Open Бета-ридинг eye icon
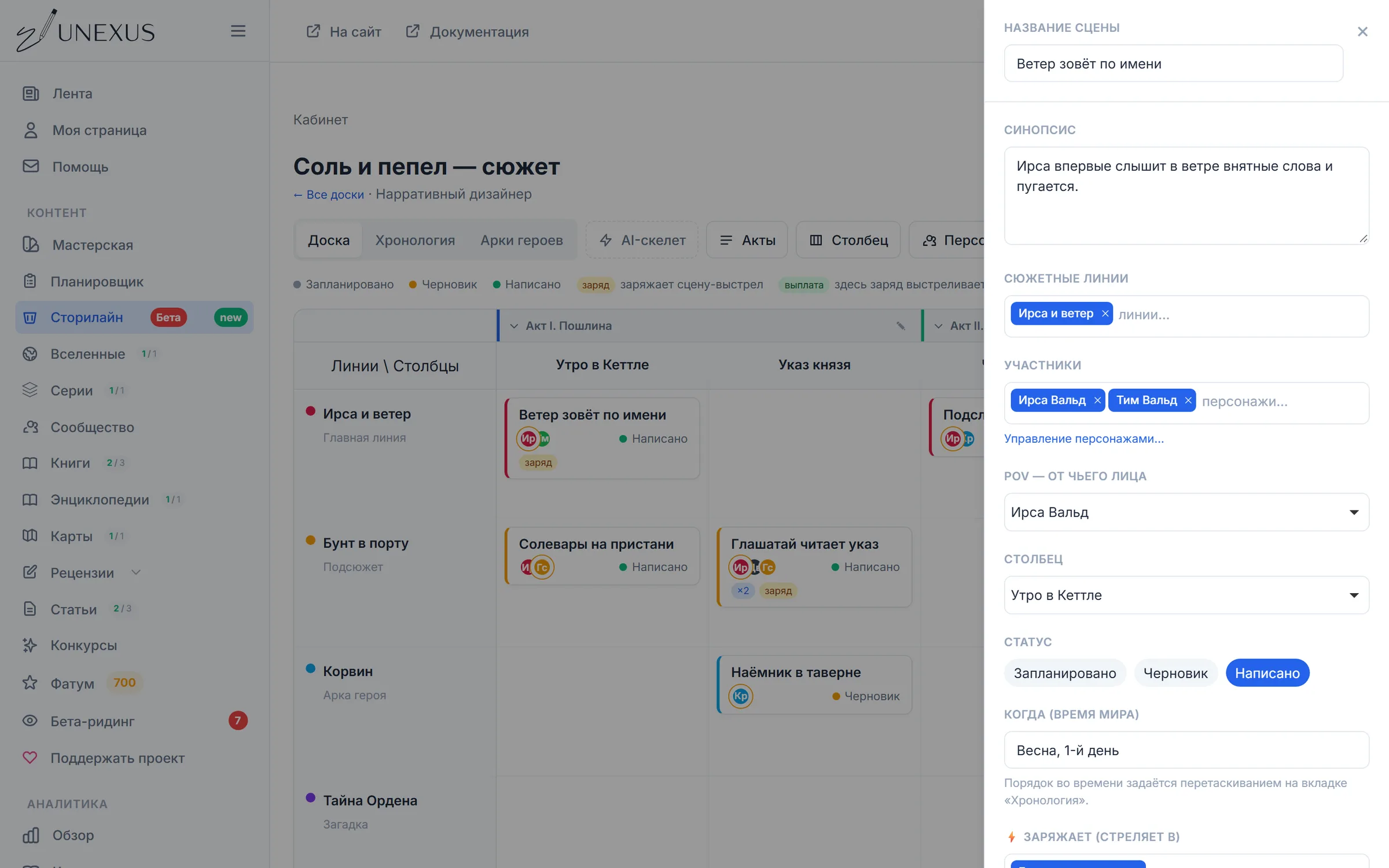1389x868 pixels. pyautogui.click(x=30, y=720)
